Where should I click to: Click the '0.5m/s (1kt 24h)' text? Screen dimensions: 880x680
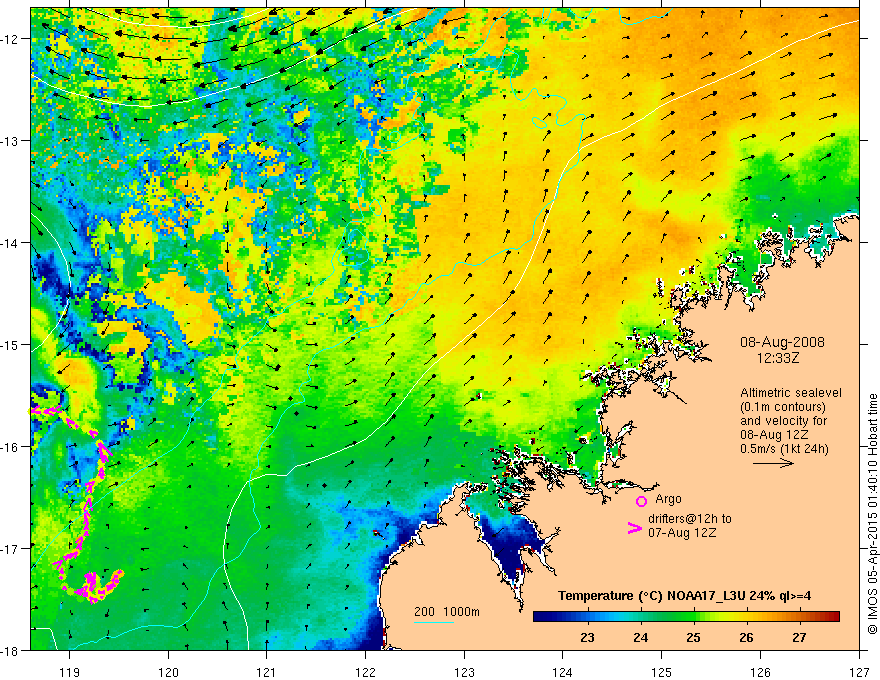(x=785, y=449)
